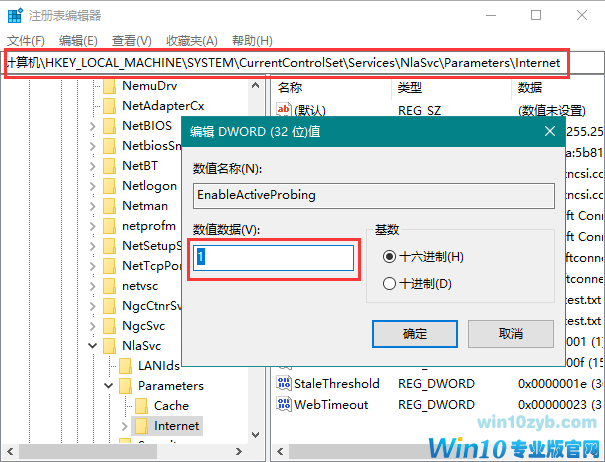Select the Cache folder icon

[141, 406]
